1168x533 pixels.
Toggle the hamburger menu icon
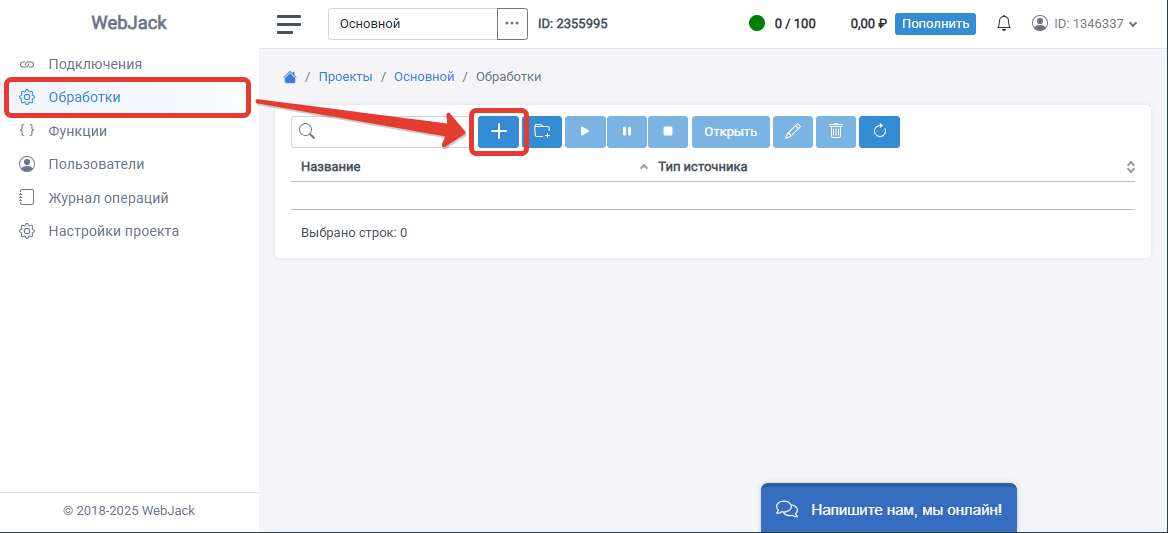tap(289, 24)
